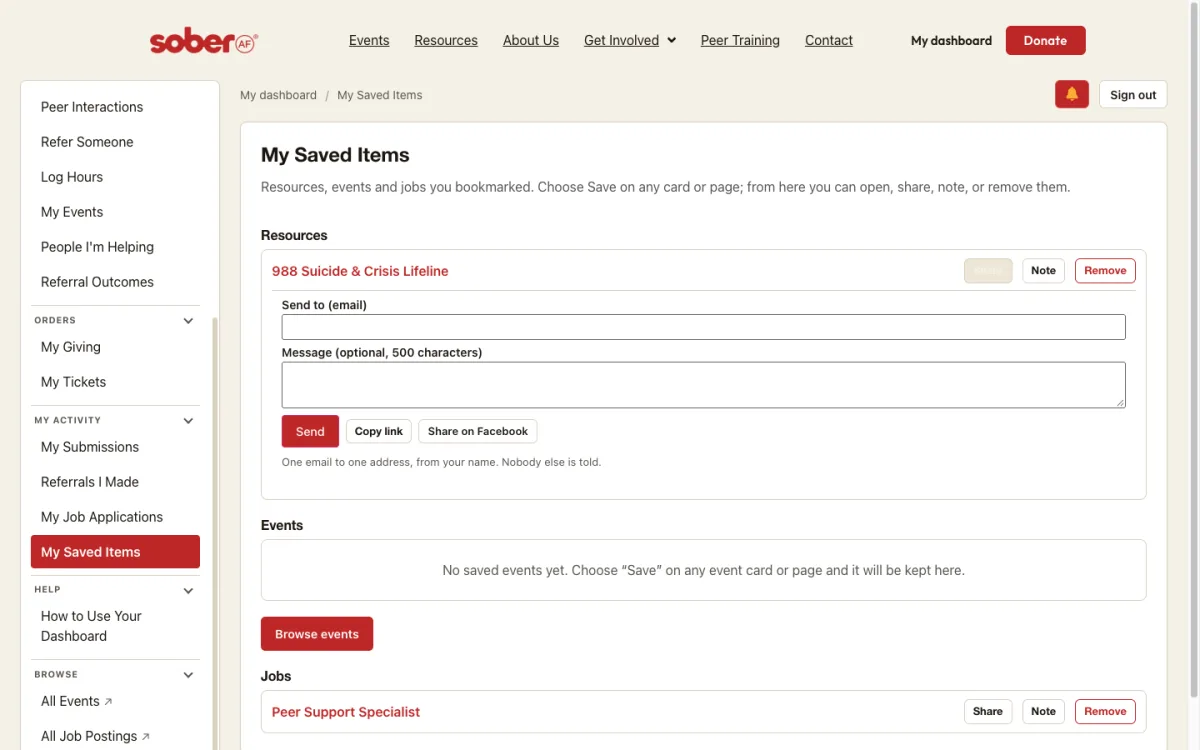Image resolution: width=1200 pixels, height=750 pixels.
Task: Click the Browse events button
Action: 317,634
